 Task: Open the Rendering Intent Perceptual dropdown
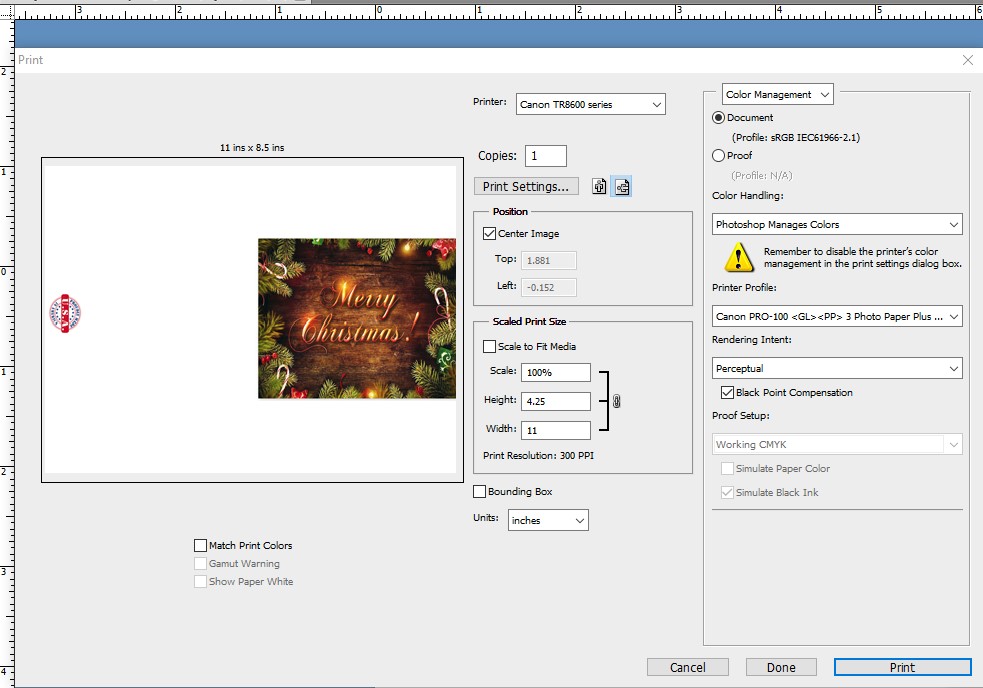click(837, 369)
